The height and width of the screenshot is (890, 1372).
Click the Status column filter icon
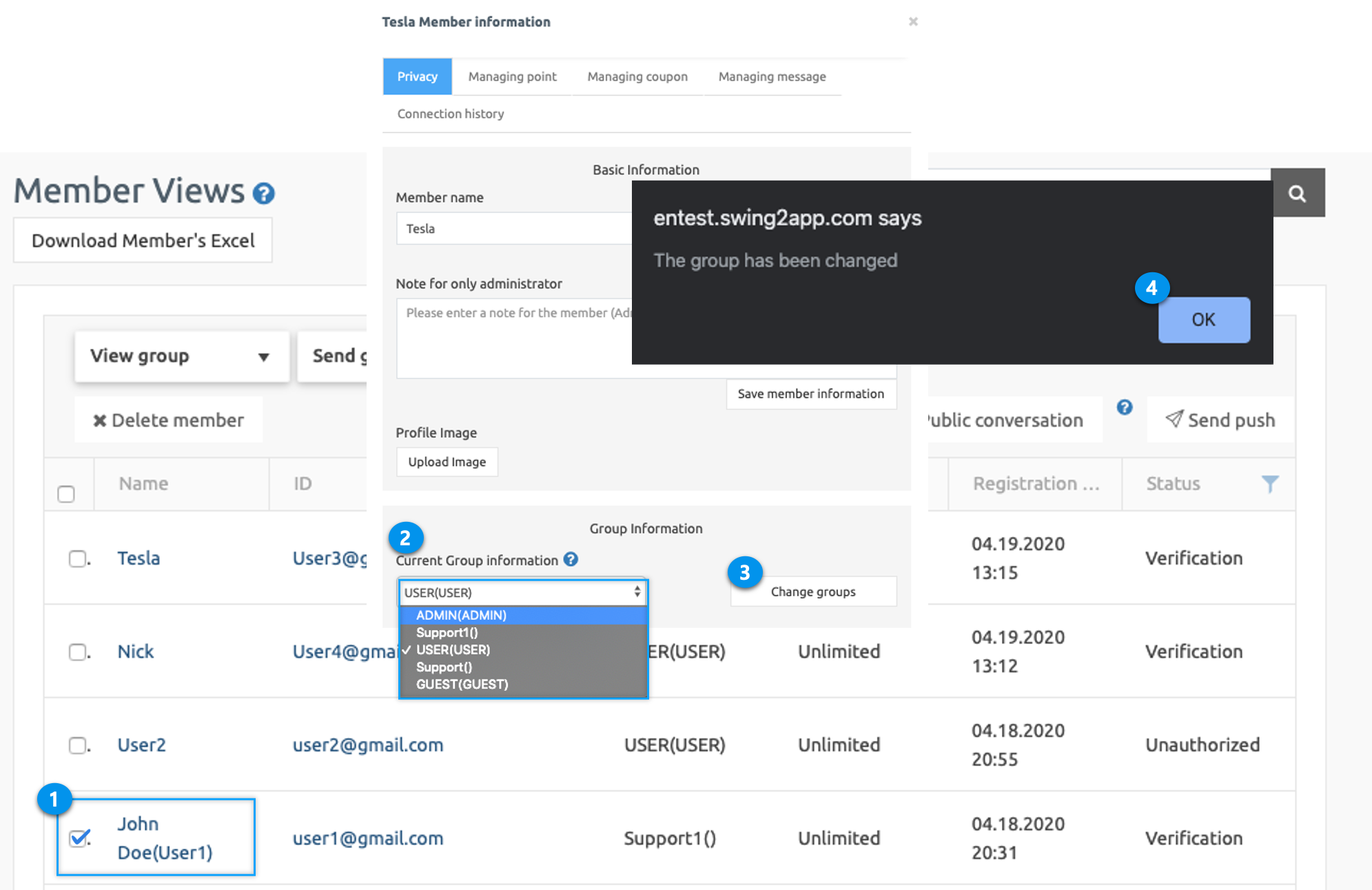click(1269, 483)
